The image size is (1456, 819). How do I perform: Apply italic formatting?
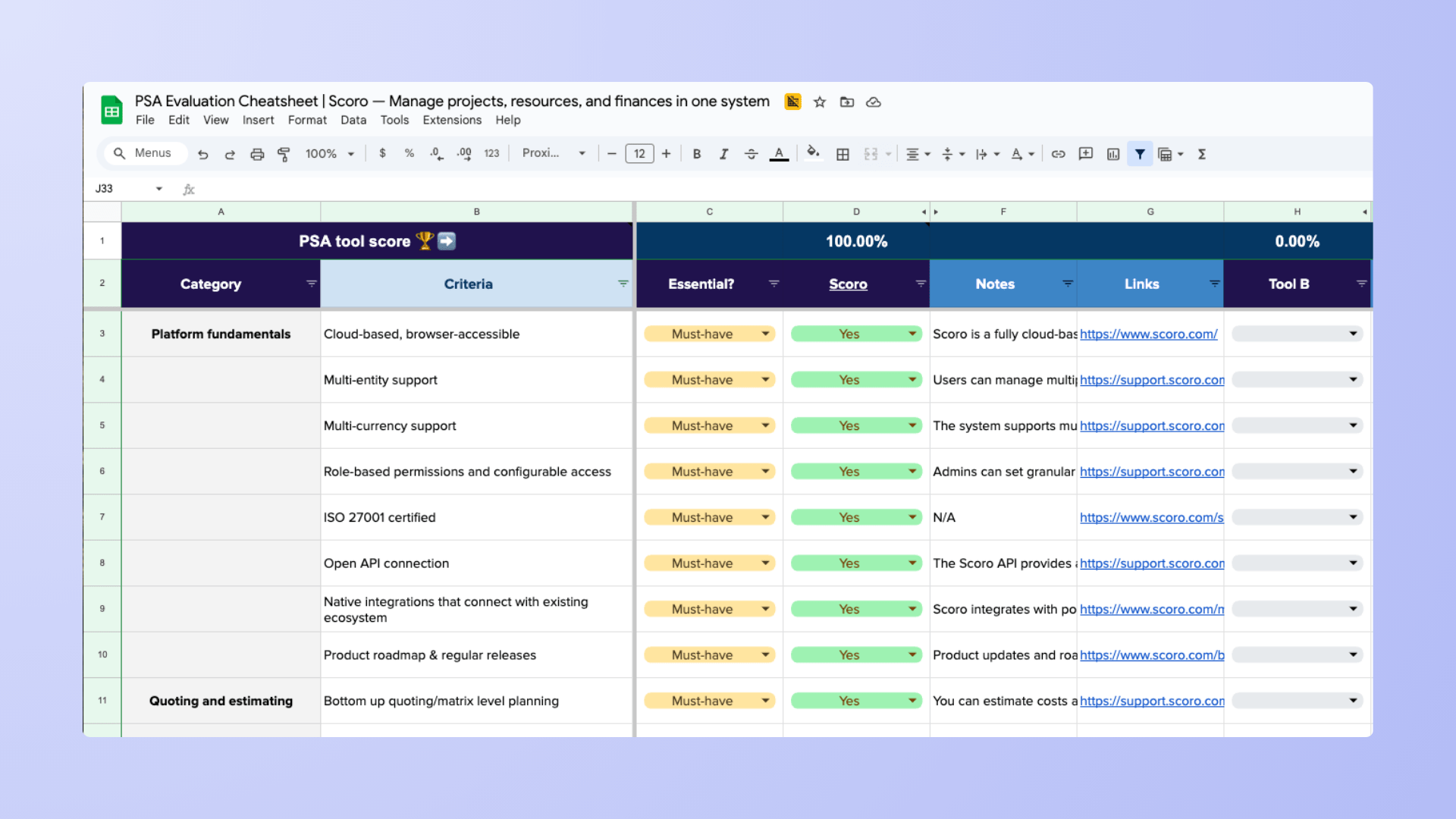click(x=724, y=154)
